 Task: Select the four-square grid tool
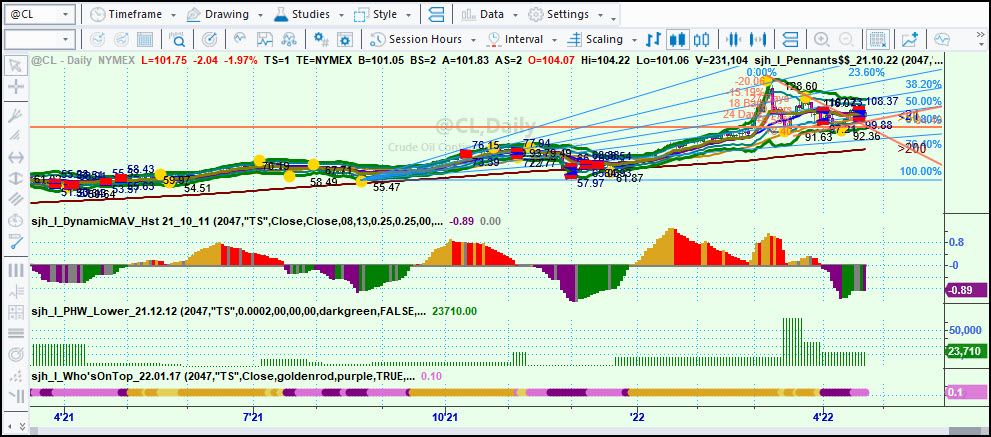click(x=16, y=312)
